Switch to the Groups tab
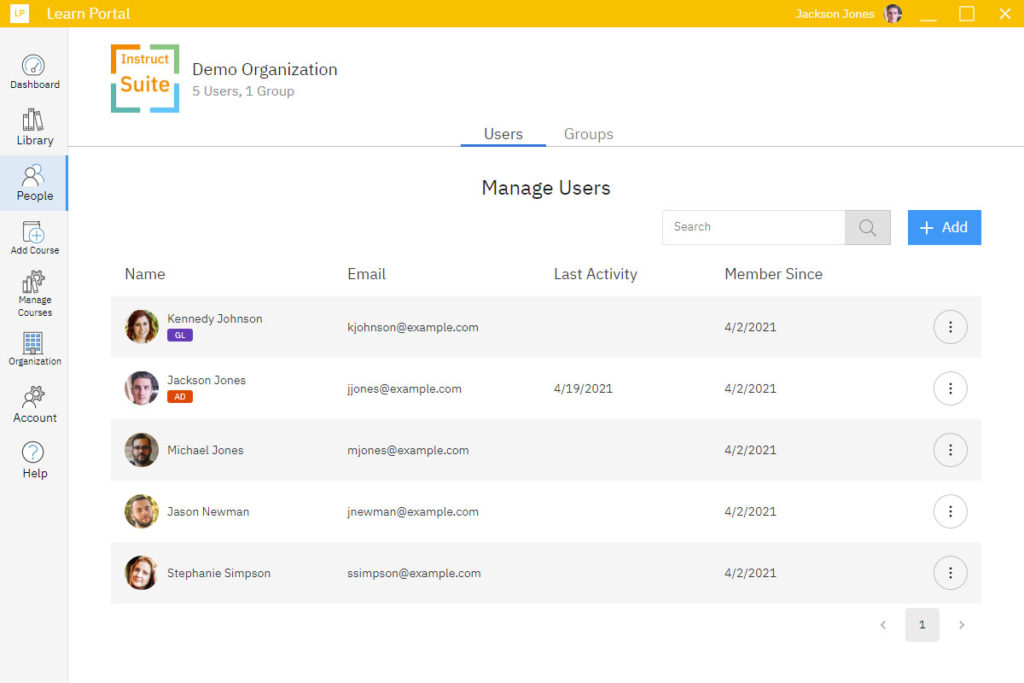 (x=588, y=133)
